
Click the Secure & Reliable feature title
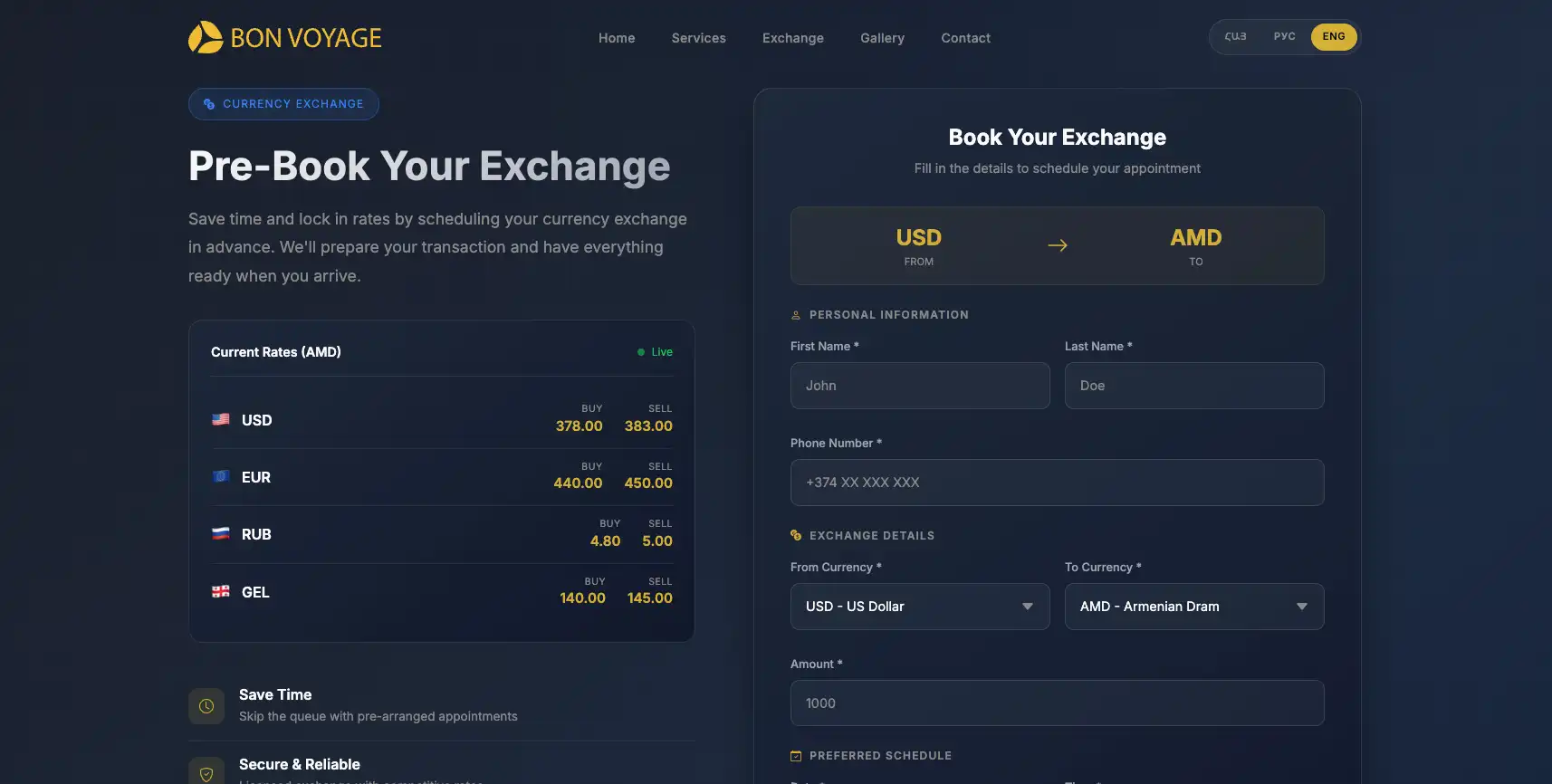coord(300,764)
